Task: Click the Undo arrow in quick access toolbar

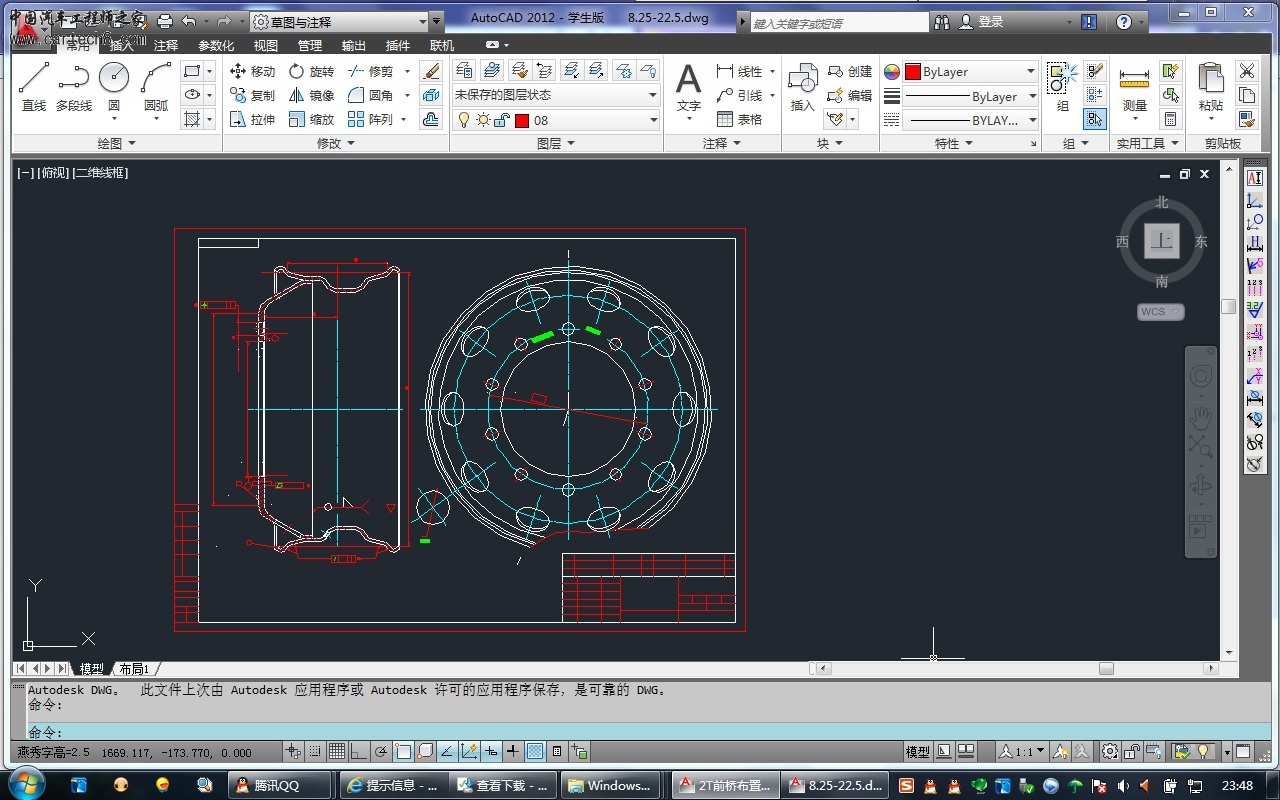Action: tap(189, 21)
